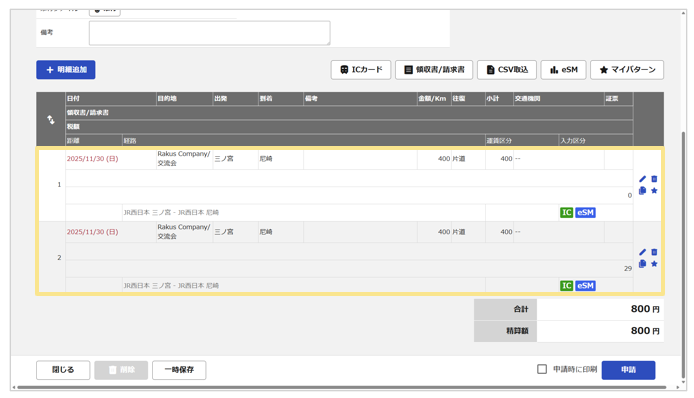Click into the 備考 text area
Viewport: 694px width, 398px height.
(x=209, y=33)
